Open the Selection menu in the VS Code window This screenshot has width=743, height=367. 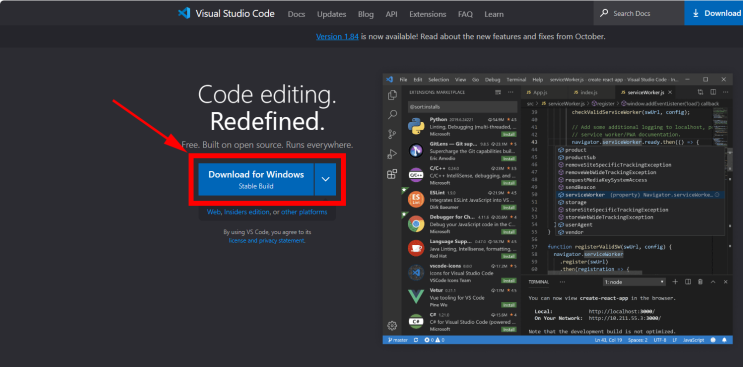tap(438, 80)
